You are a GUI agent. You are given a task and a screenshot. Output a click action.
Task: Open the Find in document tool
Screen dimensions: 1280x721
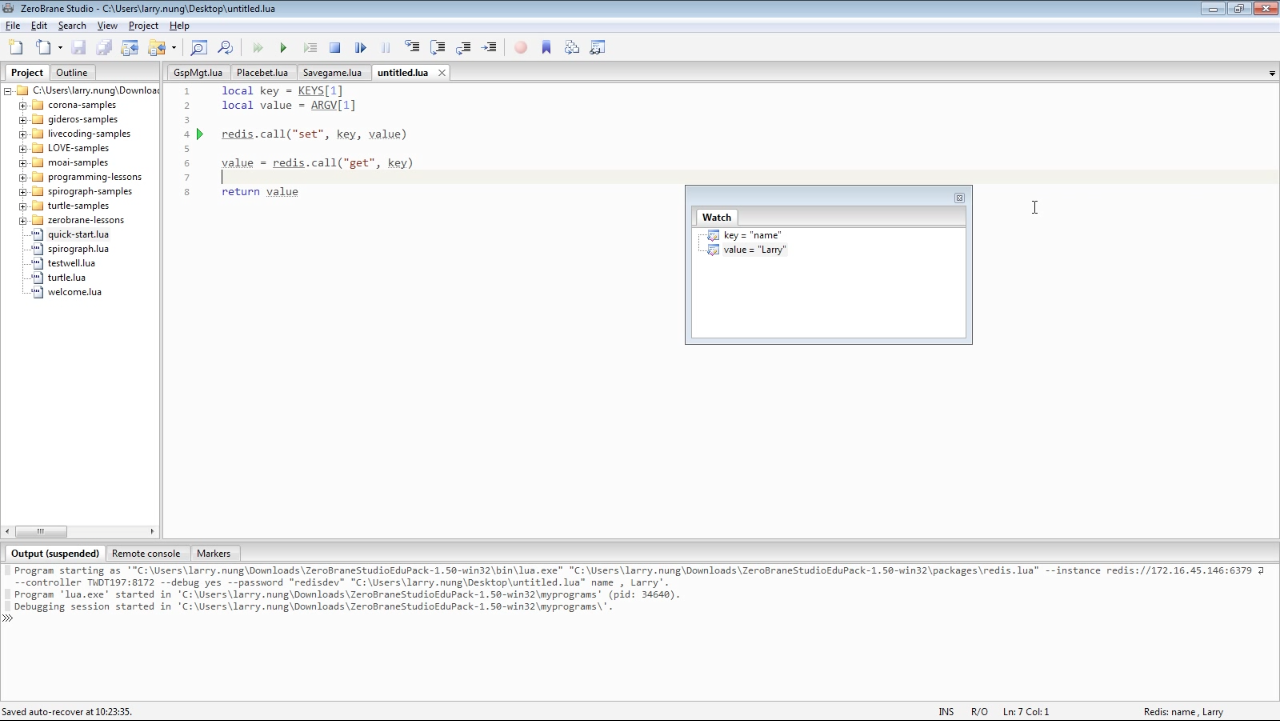click(198, 47)
